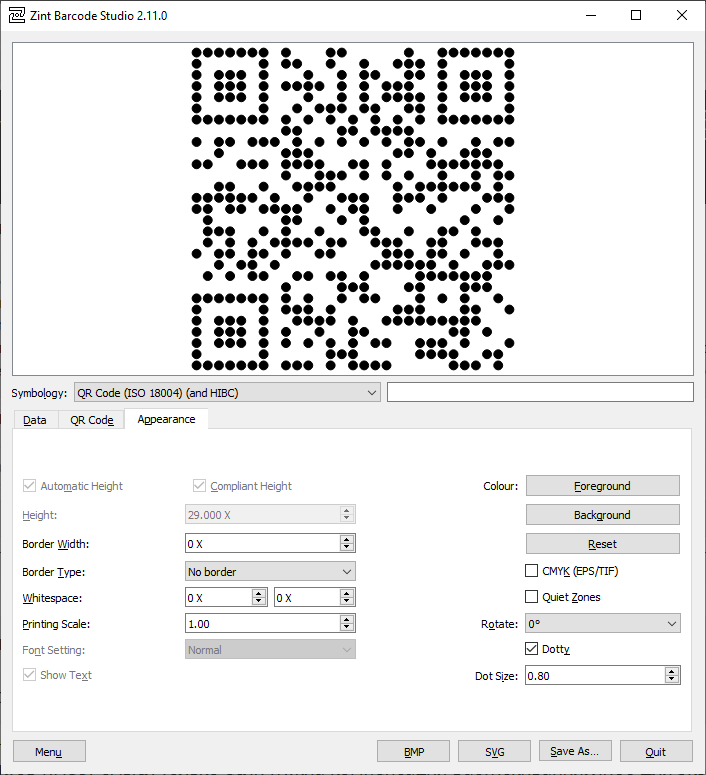Decrease Printing Scale with down arrow
This screenshot has width=706, height=775.
point(347,628)
